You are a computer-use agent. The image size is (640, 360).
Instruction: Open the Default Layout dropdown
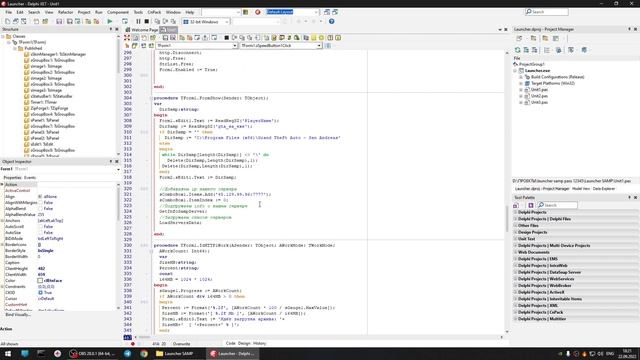coord(316,12)
